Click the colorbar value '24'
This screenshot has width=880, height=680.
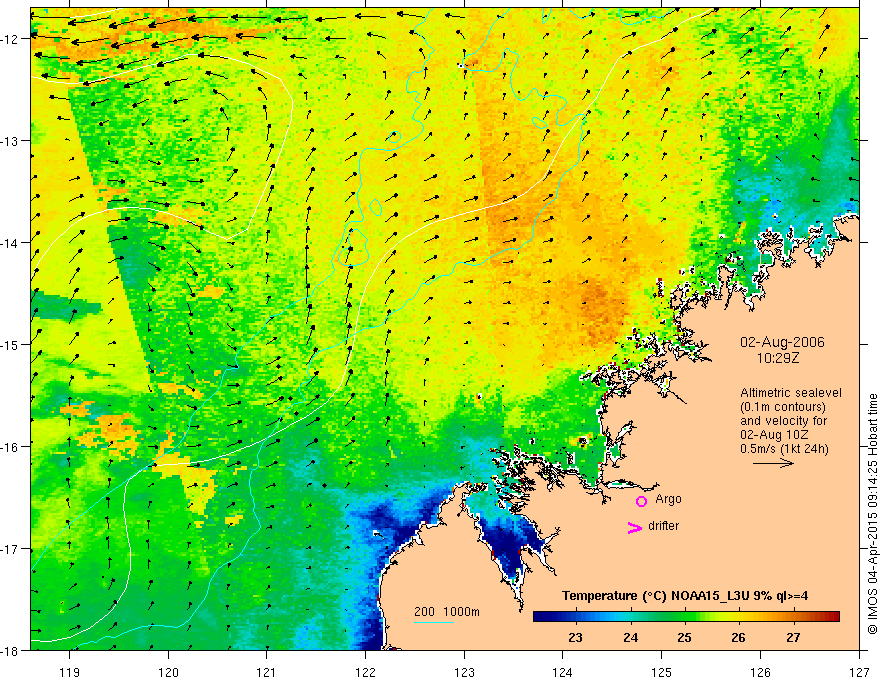pos(630,638)
